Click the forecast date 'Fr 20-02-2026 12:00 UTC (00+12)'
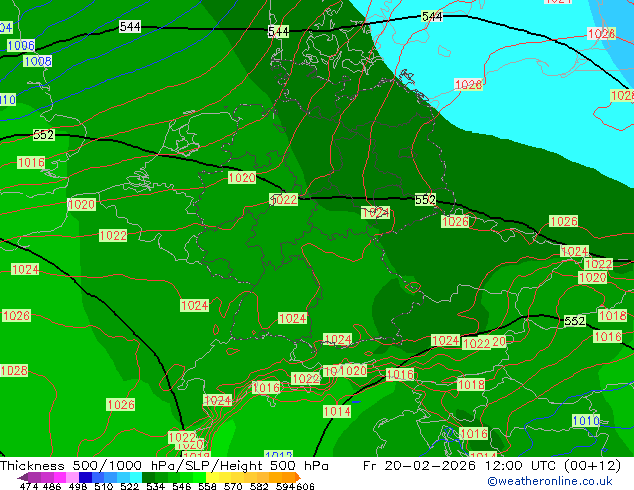Viewport: 634px width, 490px height. (492, 466)
